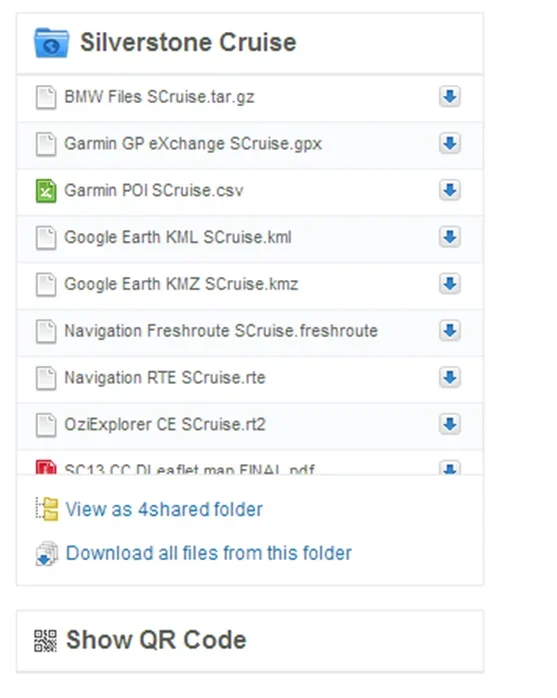
Task: Download OziExplorer CE SCruise.rt2 arrow icon
Action: click(x=450, y=424)
